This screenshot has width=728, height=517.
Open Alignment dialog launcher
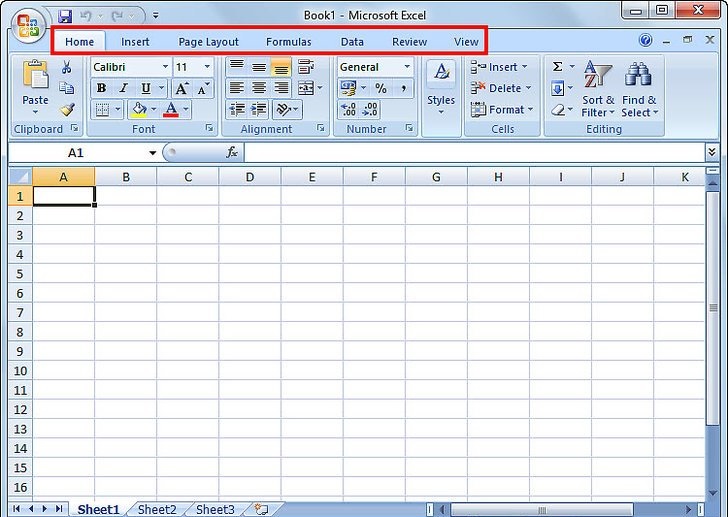(321, 128)
